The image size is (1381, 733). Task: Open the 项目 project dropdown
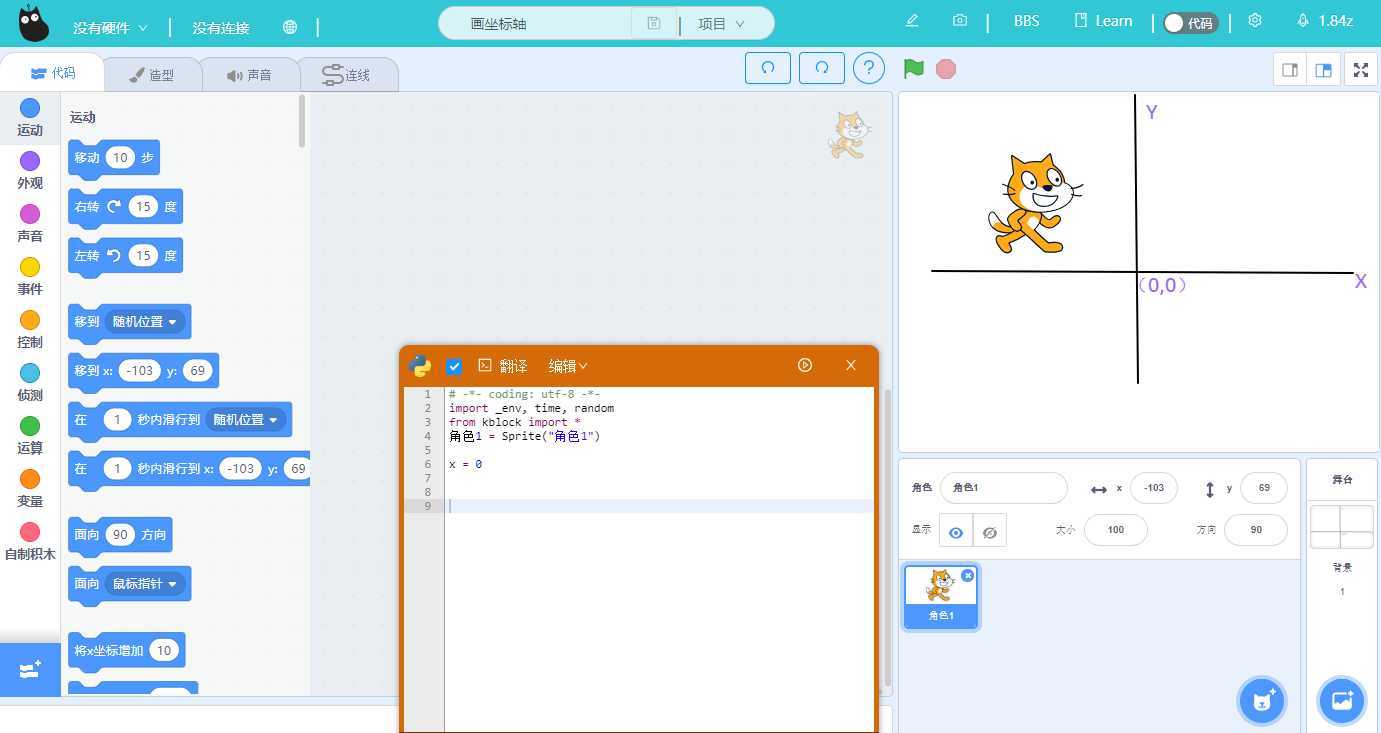[x=721, y=23]
